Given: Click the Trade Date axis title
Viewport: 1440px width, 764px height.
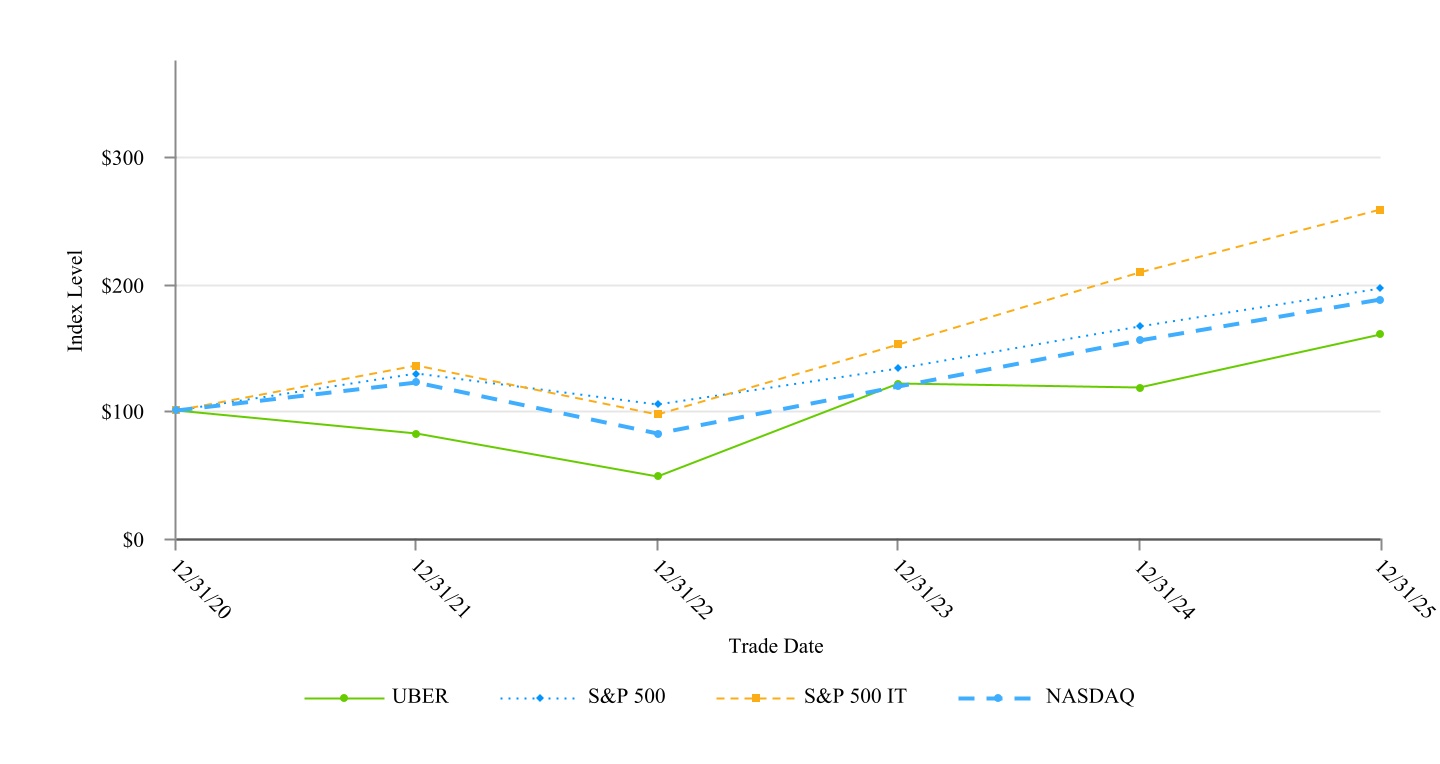Looking at the screenshot, I should coord(776,646).
